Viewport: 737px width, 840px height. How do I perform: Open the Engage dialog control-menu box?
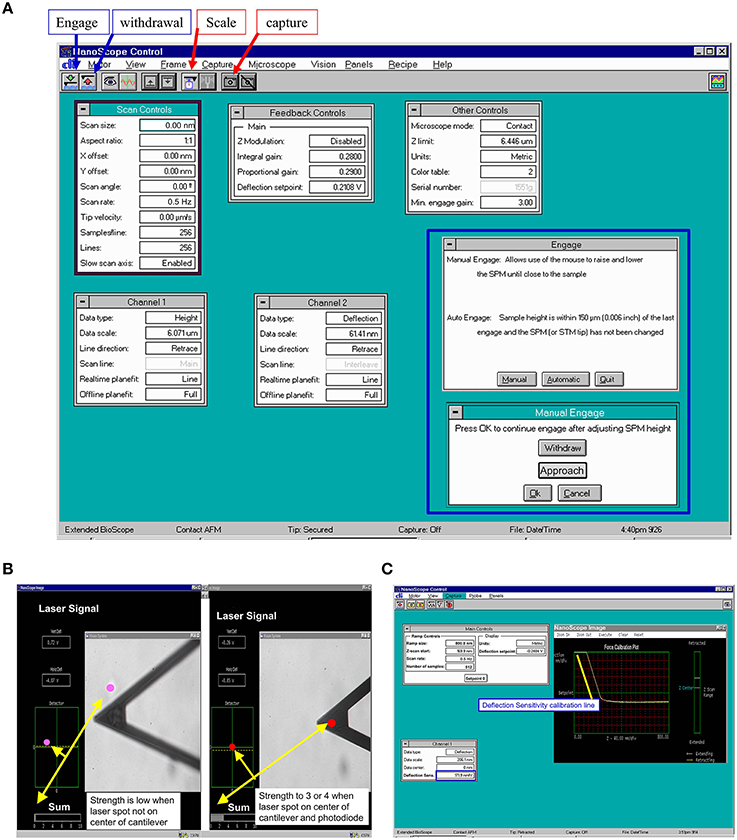coord(450,244)
